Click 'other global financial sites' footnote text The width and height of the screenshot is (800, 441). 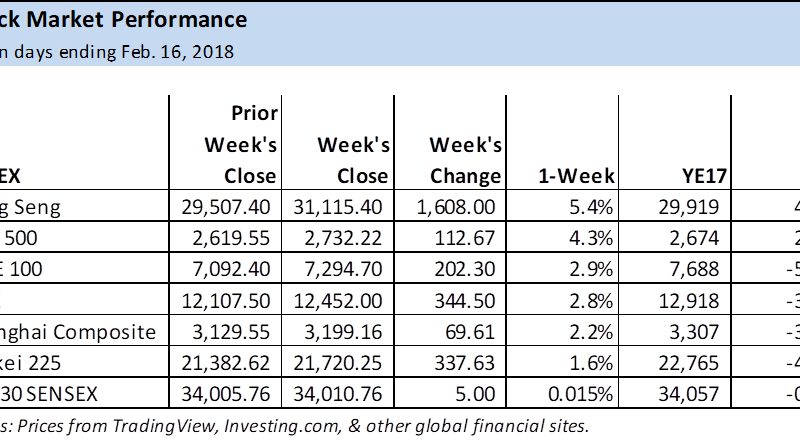477,426
